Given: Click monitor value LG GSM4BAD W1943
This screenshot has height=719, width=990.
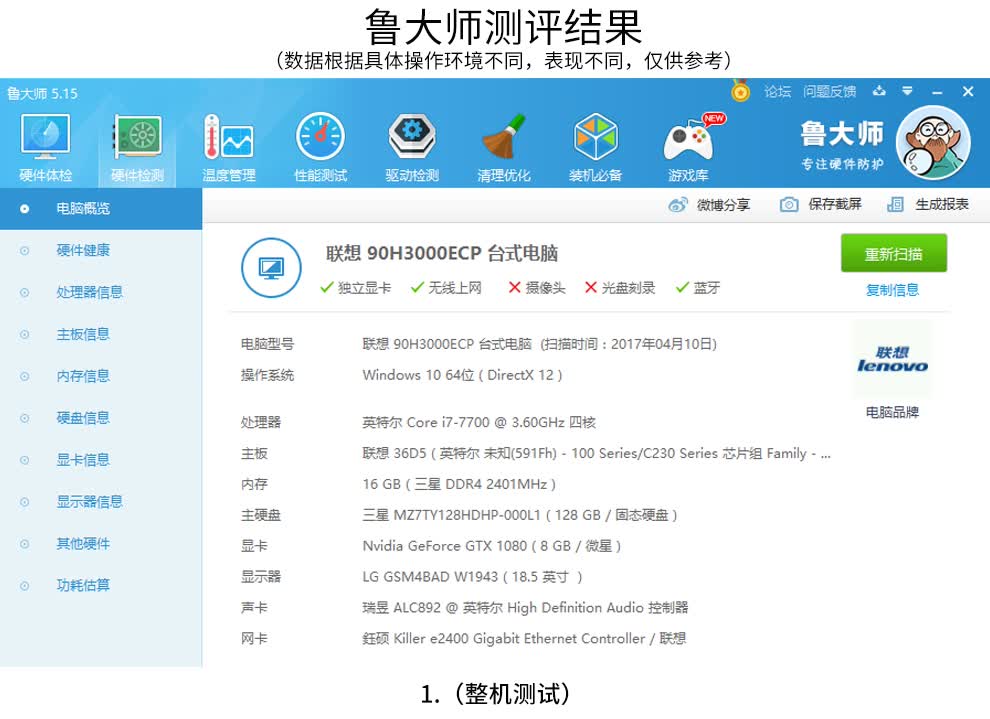Looking at the screenshot, I should [472, 577].
